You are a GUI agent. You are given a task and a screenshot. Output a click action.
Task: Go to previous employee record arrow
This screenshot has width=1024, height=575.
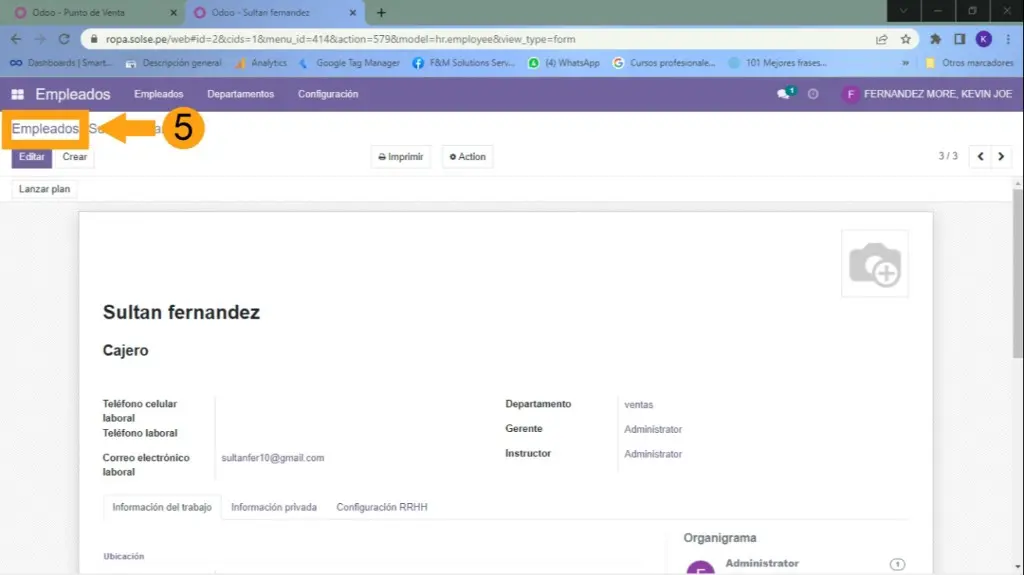tap(980, 157)
